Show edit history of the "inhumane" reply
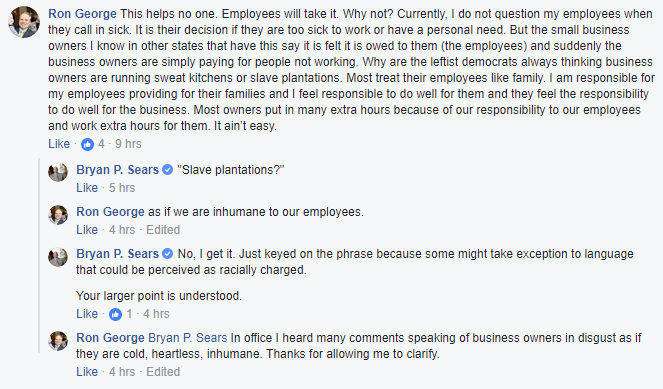 coord(163,230)
